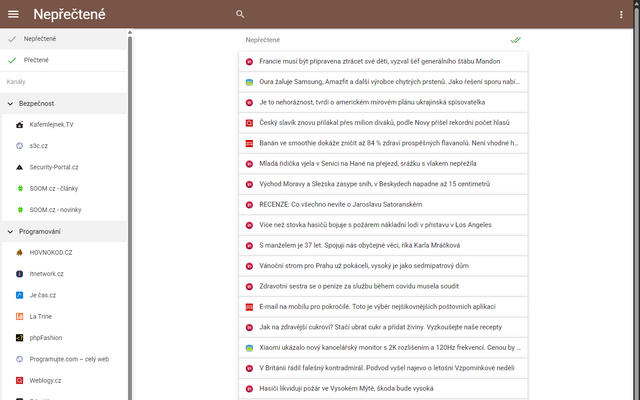Viewport: 640px width, 400px height.
Task: Click SOOM.cz - novinky green hash icon
Action: tap(20, 210)
